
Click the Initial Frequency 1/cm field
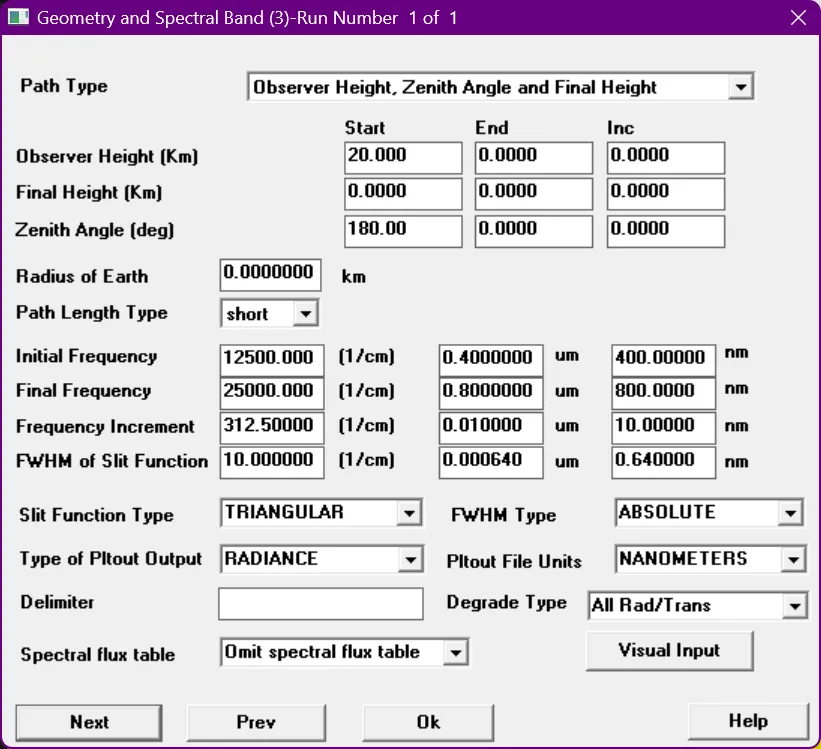[271, 358]
